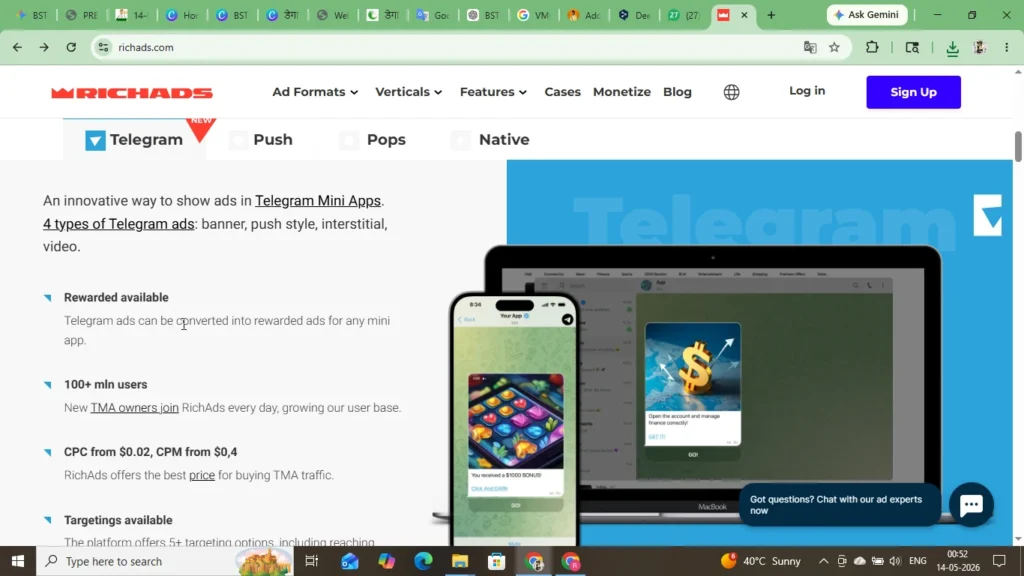This screenshot has height=576, width=1024.
Task: Open Chrome downloads icon
Action: 952,48
